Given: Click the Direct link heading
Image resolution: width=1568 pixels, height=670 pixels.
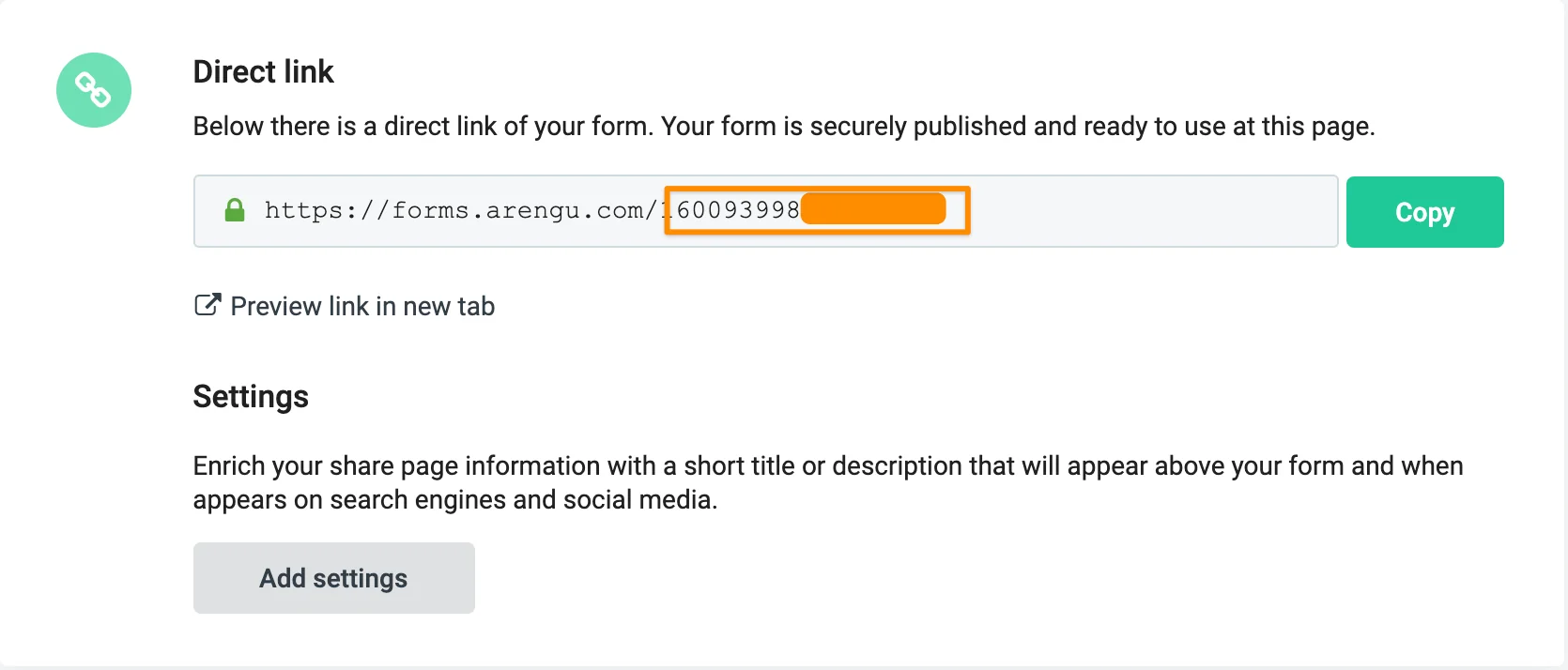Looking at the screenshot, I should pyautogui.click(x=263, y=71).
